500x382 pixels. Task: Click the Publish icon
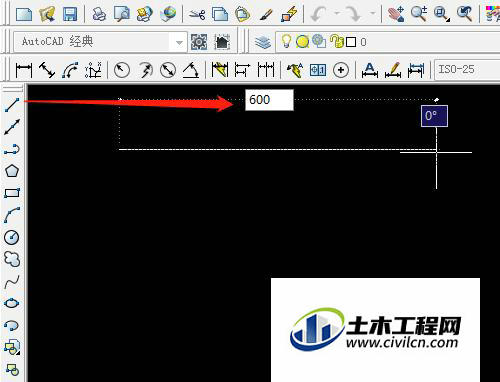pos(145,14)
